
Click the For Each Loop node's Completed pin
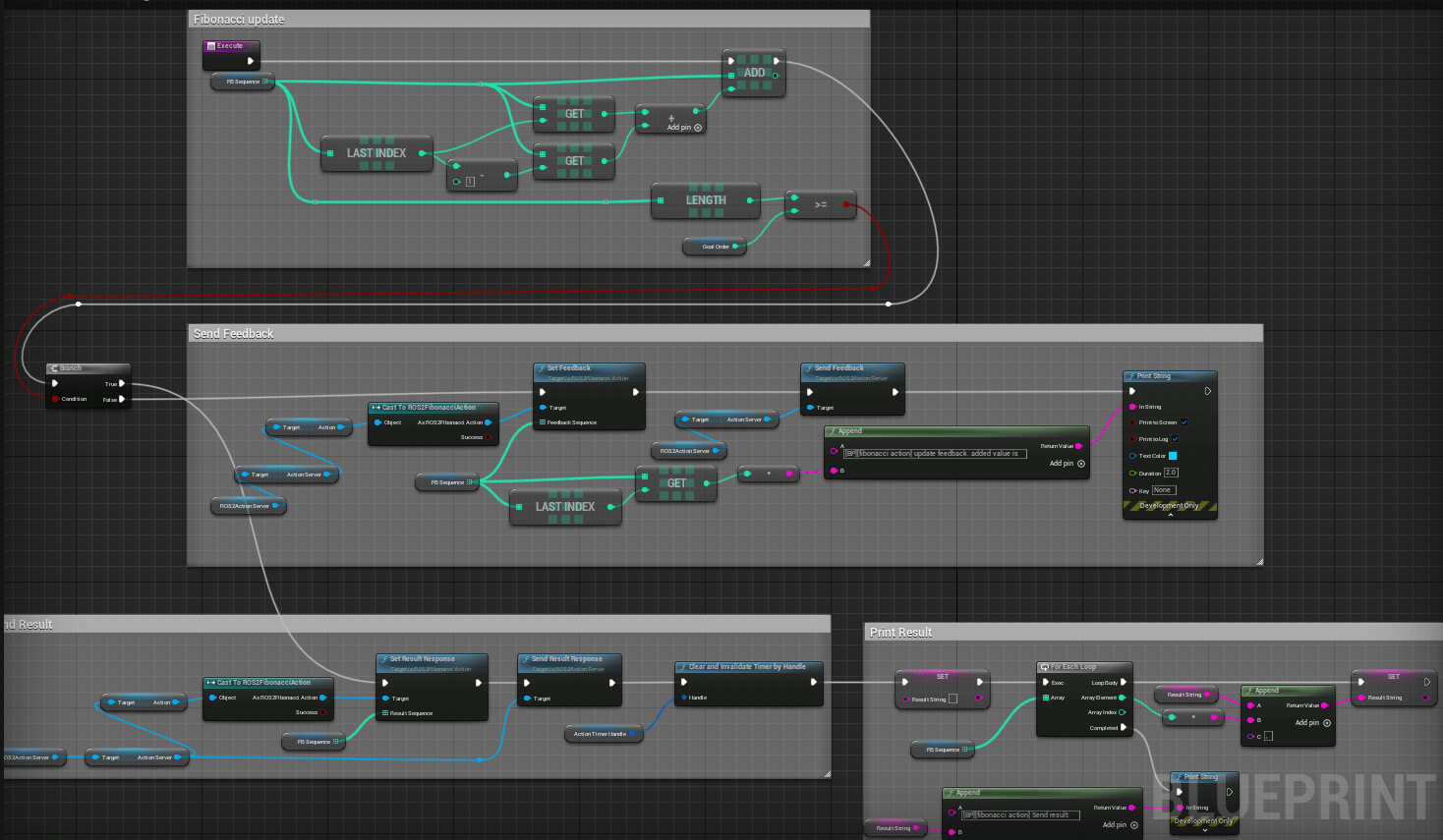pyautogui.click(x=1124, y=728)
